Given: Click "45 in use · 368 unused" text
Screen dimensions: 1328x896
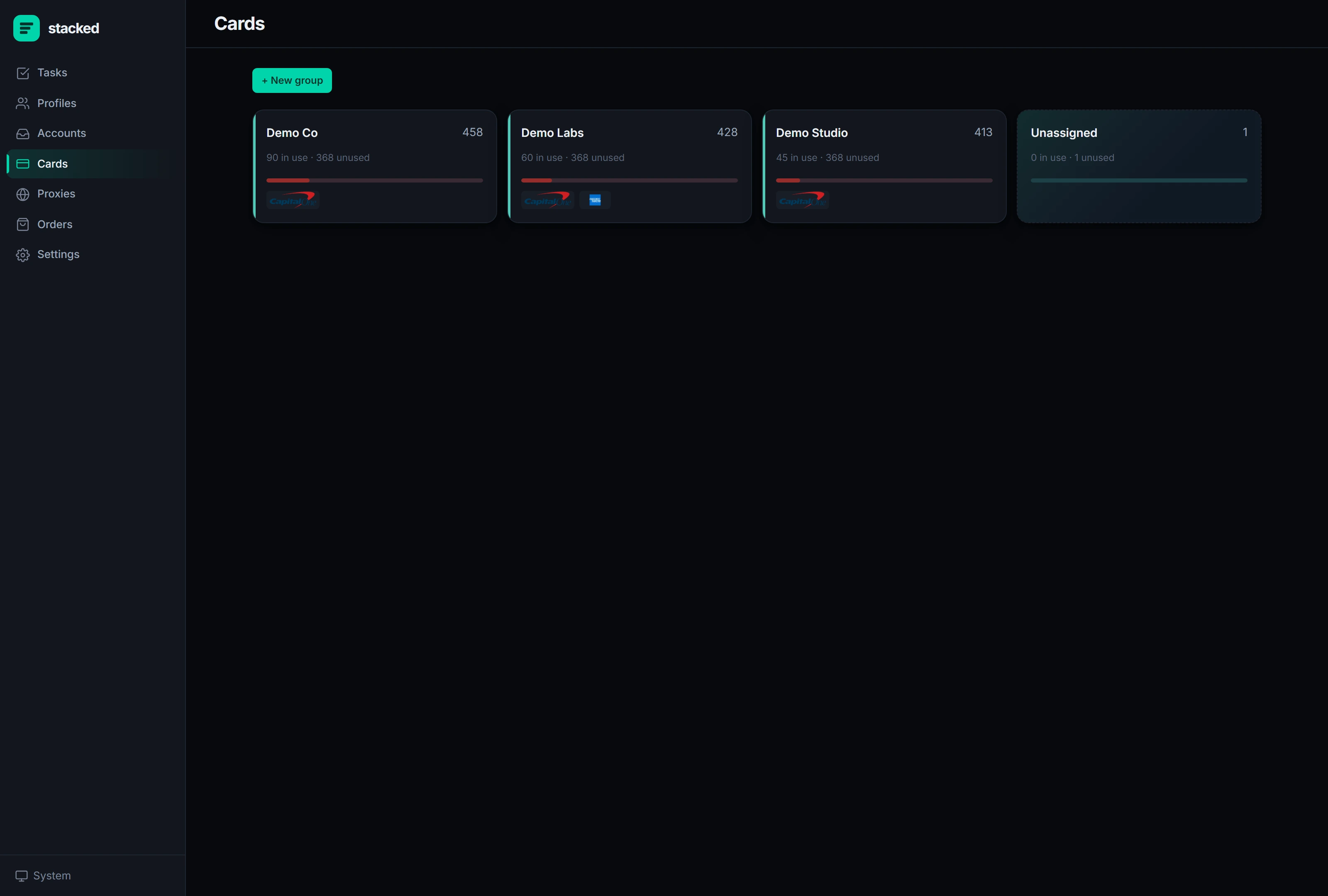Looking at the screenshot, I should (828, 158).
